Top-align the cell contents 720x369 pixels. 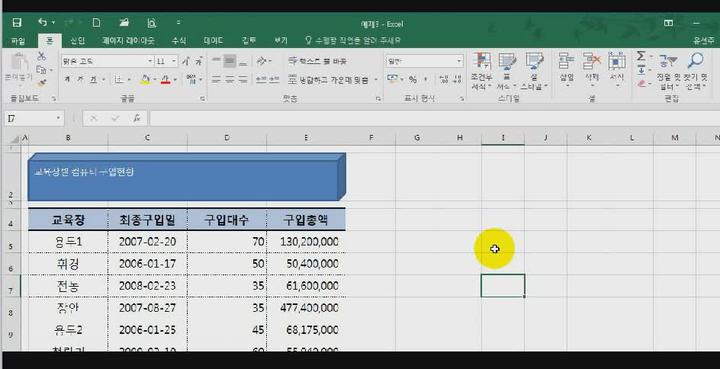tap(216, 61)
